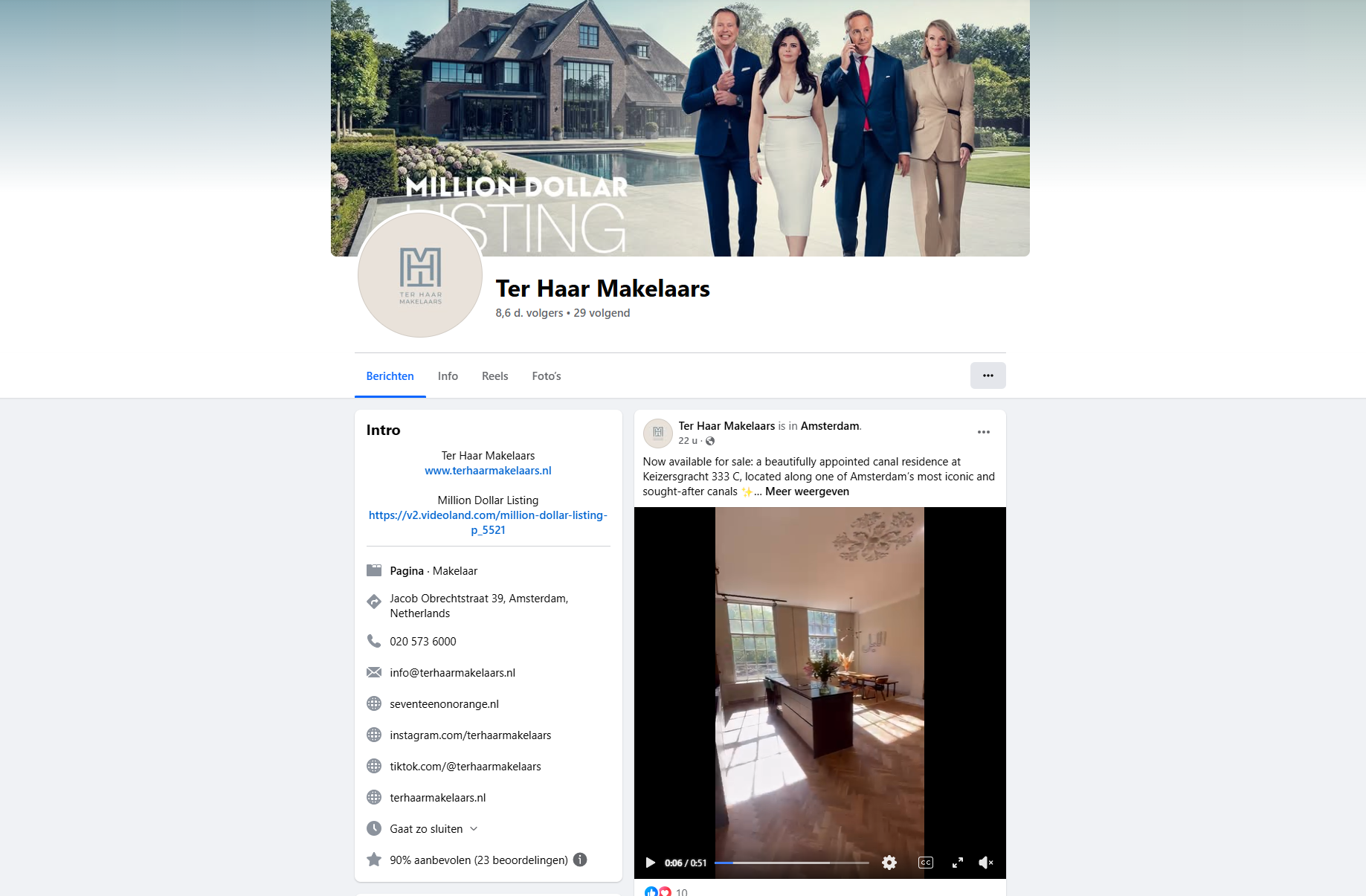
Task: Open the Amsterdam location link in post
Action: (830, 426)
